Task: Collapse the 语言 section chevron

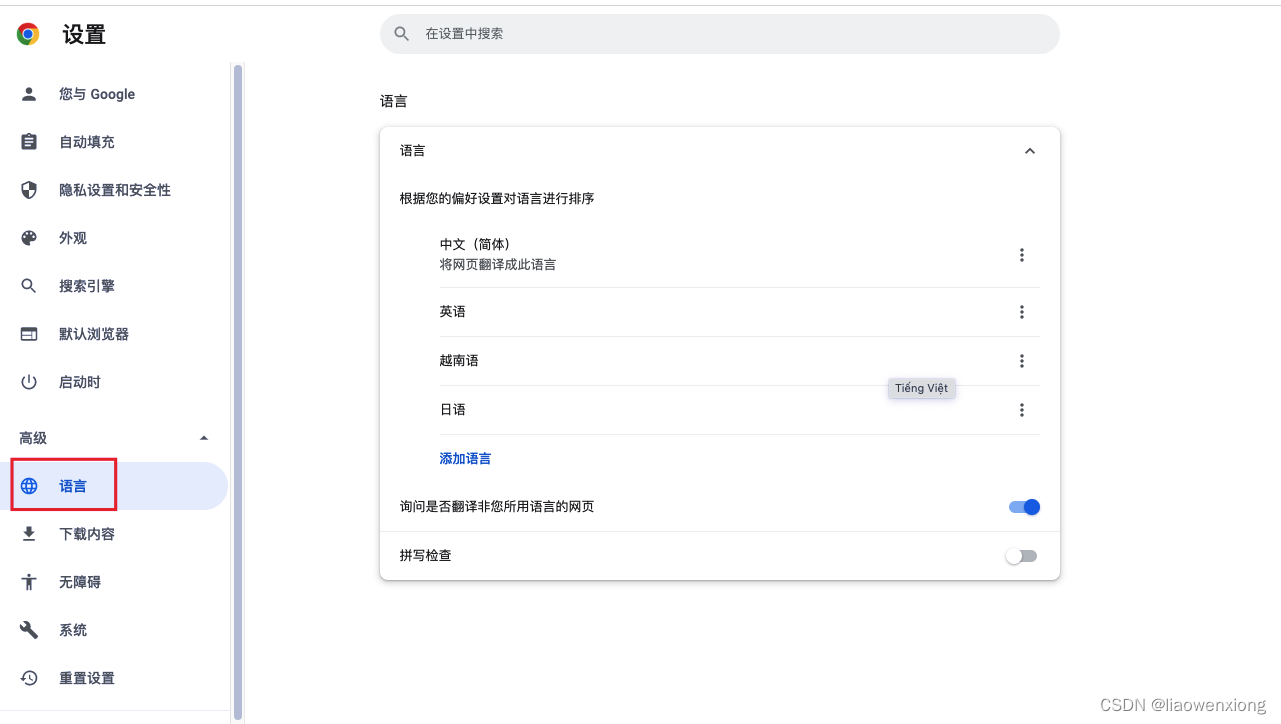Action: [1030, 151]
